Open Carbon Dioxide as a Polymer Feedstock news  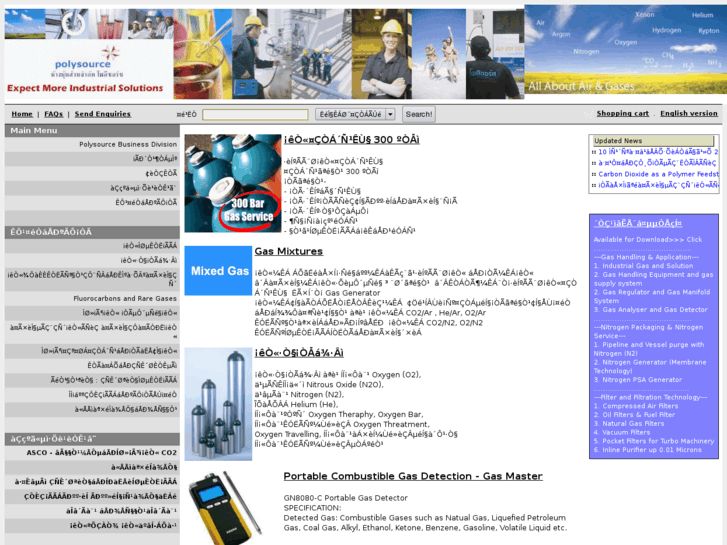coord(658,174)
